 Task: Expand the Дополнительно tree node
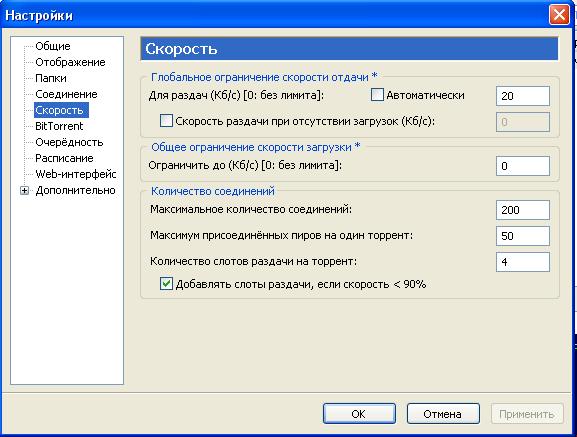pos(24,191)
